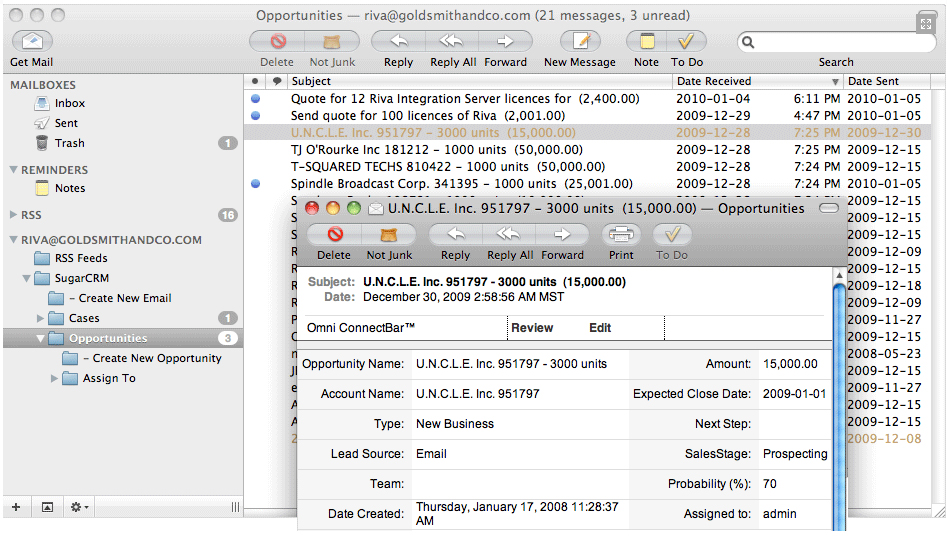
Task: Add a mailbox with the plus button
Action: 16,507
